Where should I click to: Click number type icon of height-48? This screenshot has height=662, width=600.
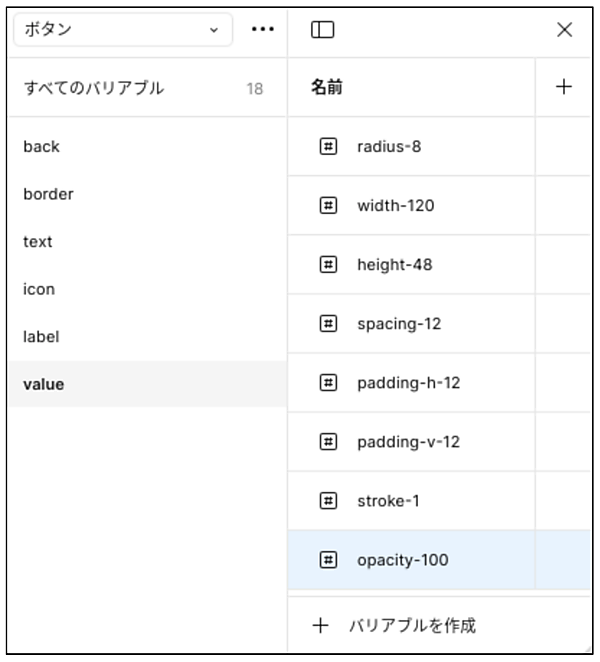[328, 265]
